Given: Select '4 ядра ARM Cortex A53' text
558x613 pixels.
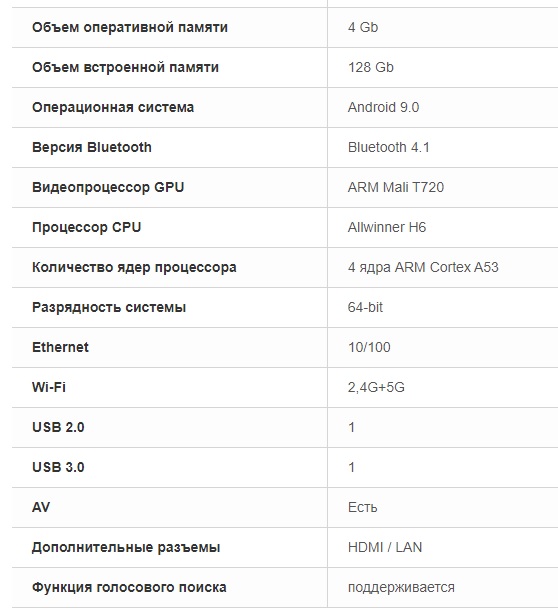Looking at the screenshot, I should [423, 267].
